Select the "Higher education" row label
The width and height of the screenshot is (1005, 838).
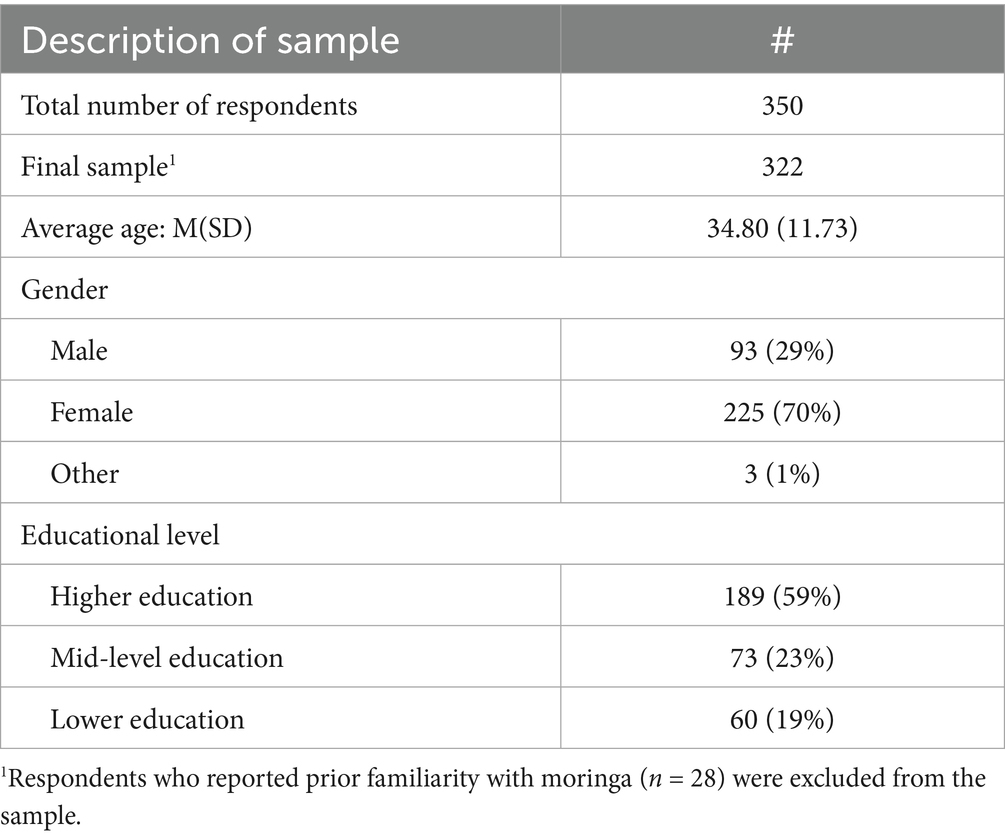152,596
